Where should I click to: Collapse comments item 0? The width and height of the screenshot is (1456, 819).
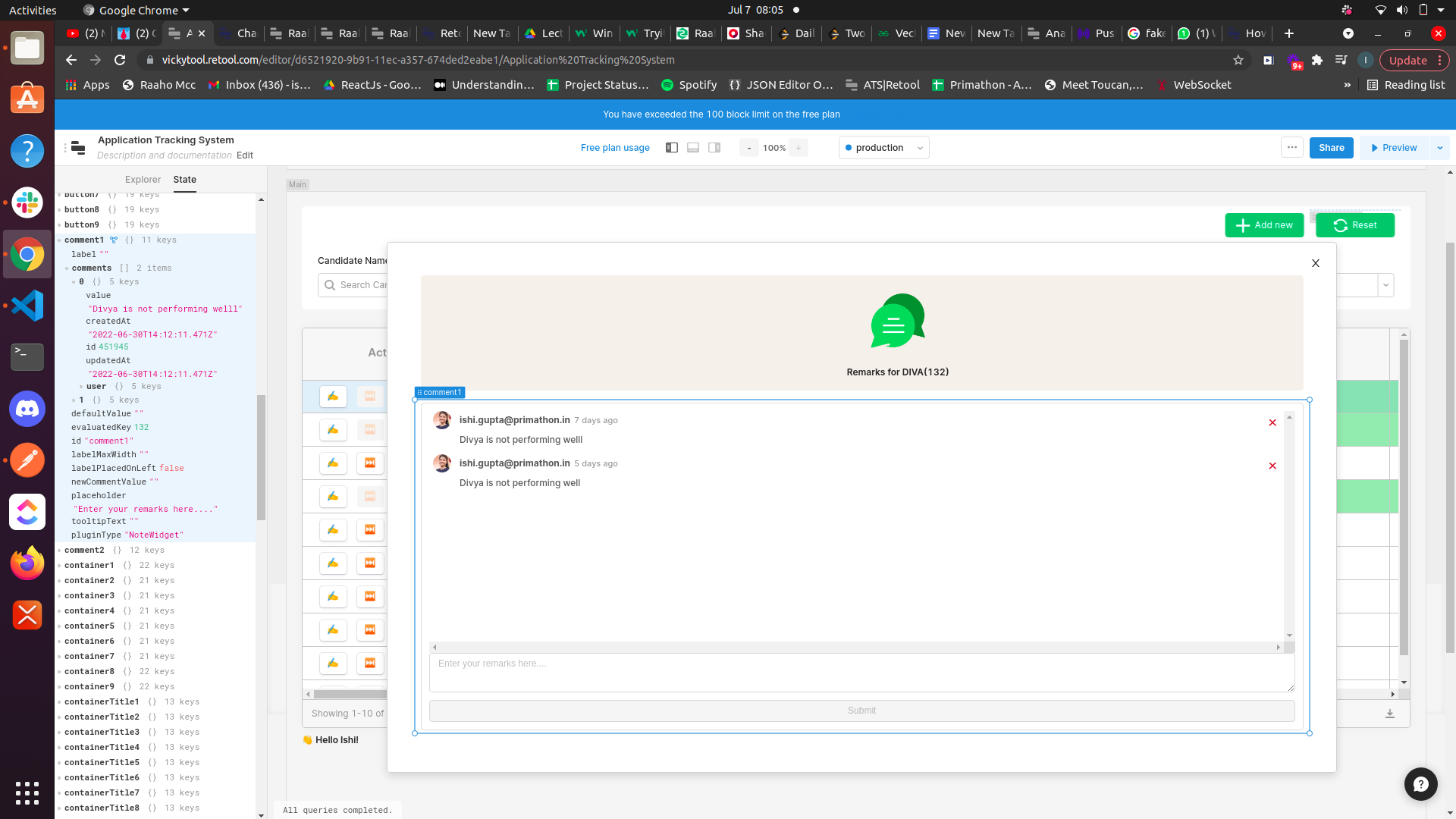(74, 282)
